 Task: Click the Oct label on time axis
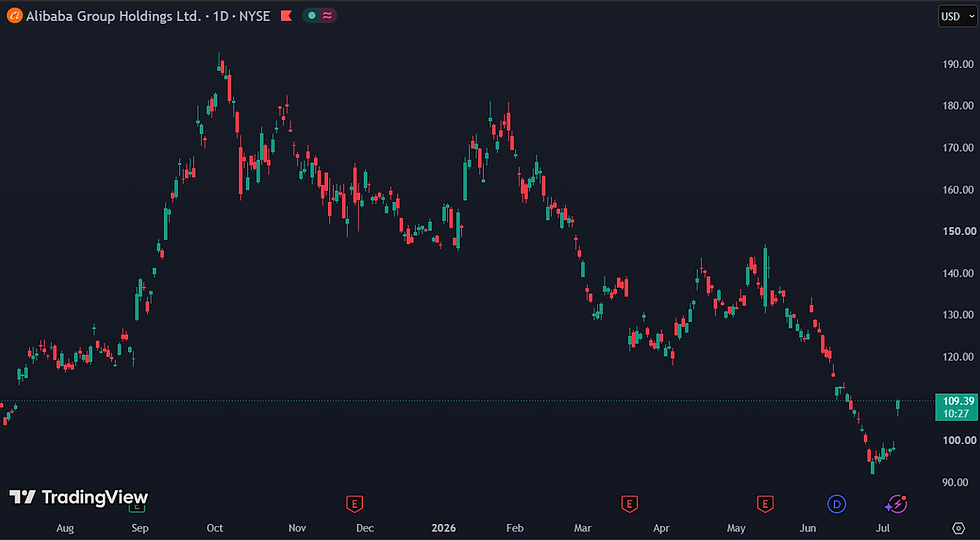214,528
